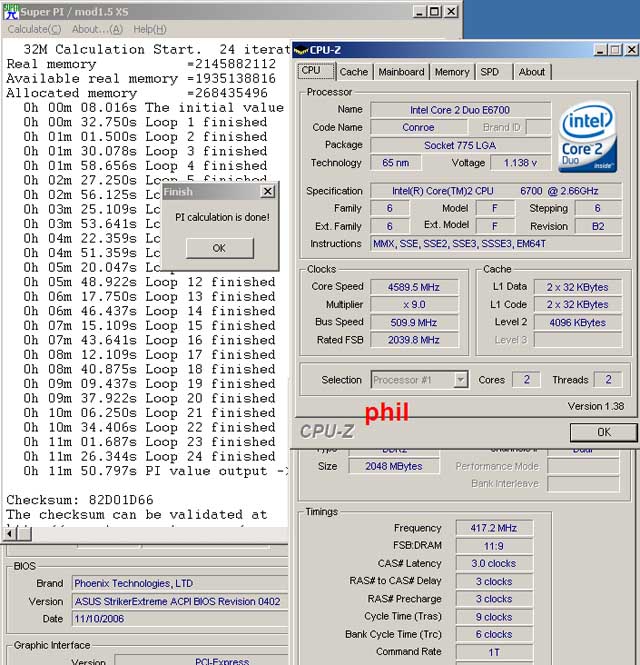Open the About menu in Super PI

(97, 29)
